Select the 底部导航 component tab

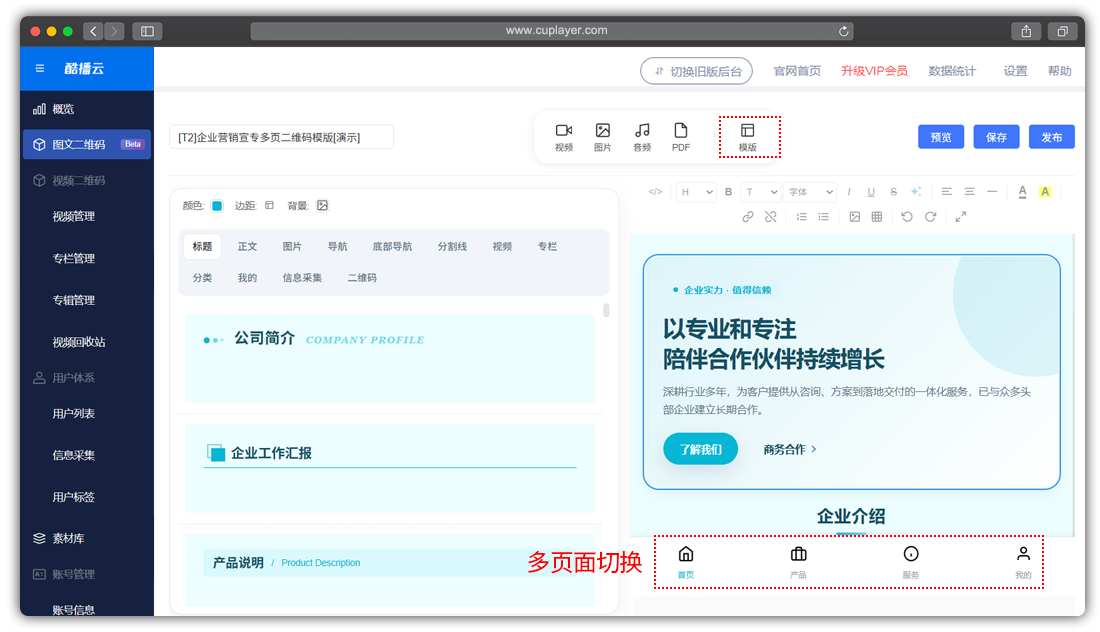pyautogui.click(x=392, y=246)
